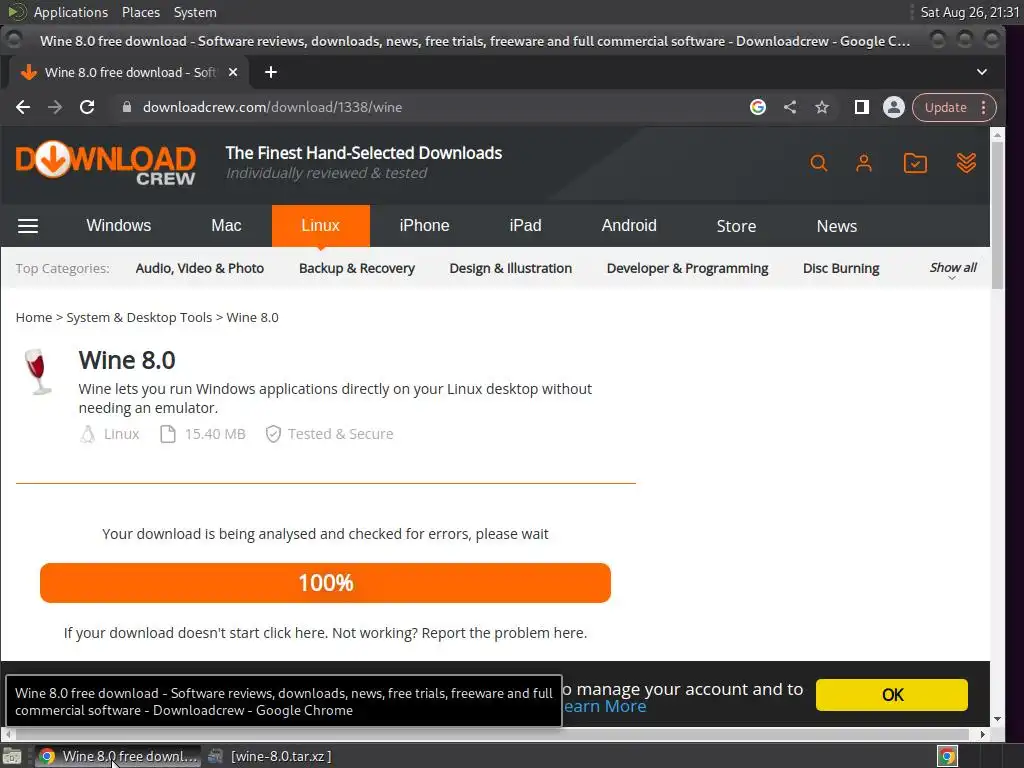The height and width of the screenshot is (768, 1024).
Task: Open the System menu
Action: click(x=195, y=12)
